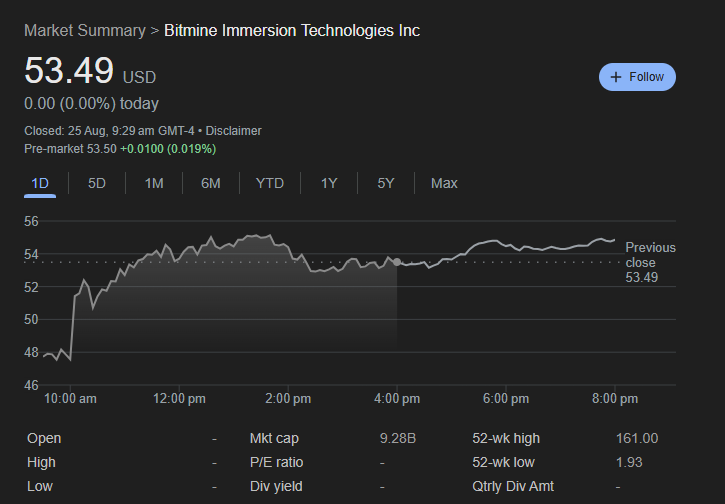
Task: View the 5Y price chart
Action: tap(386, 183)
